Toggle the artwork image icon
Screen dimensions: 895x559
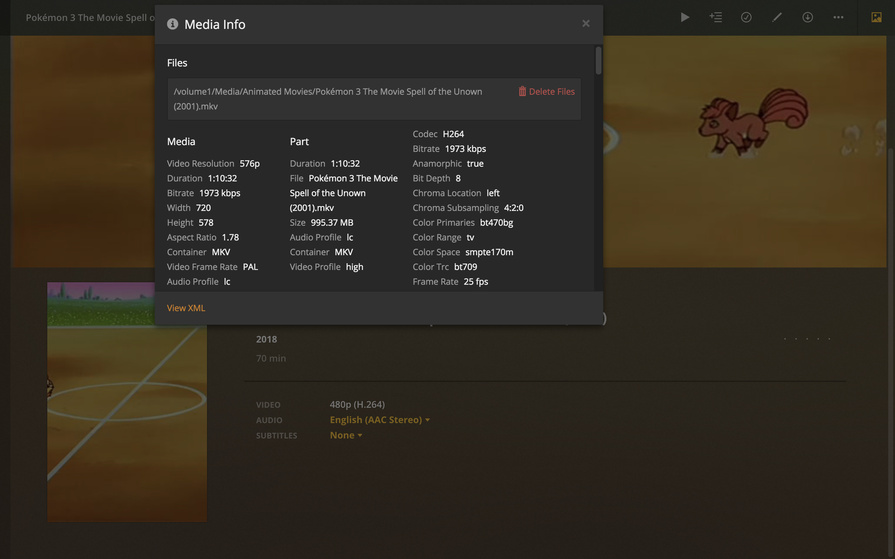point(876,17)
